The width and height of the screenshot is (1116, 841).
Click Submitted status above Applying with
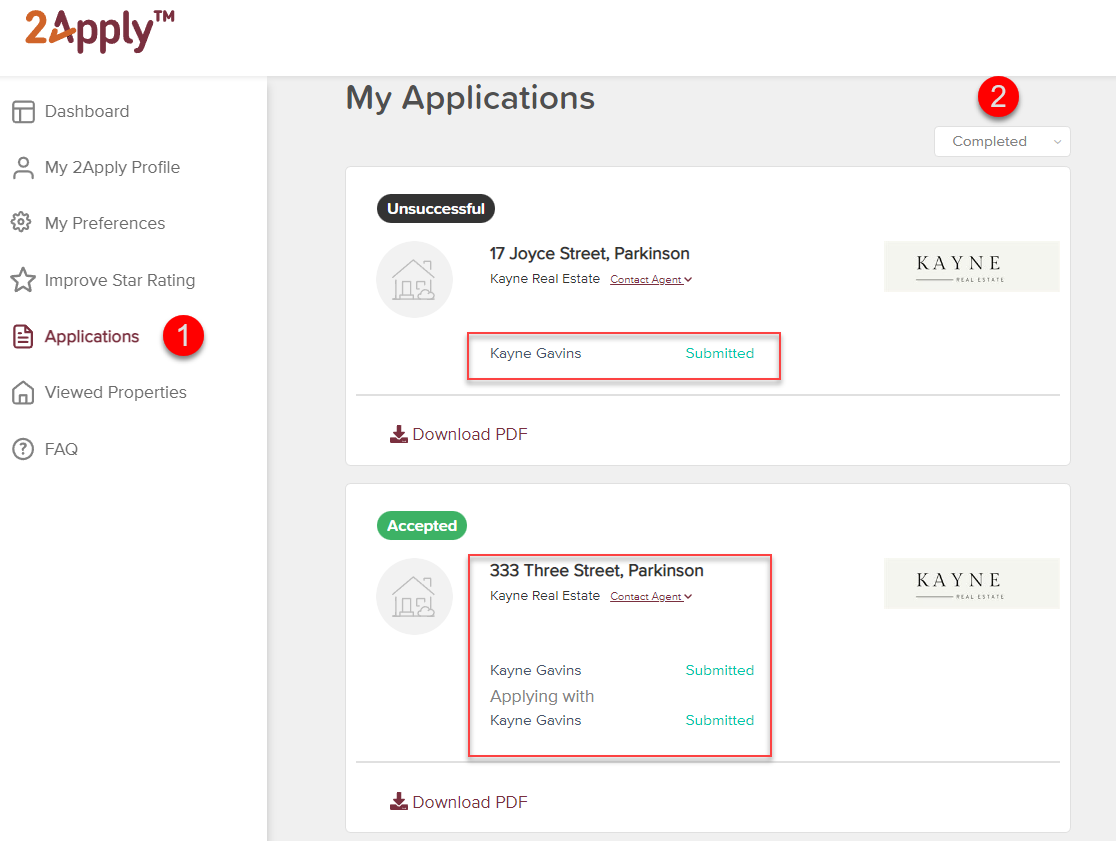[720, 670]
